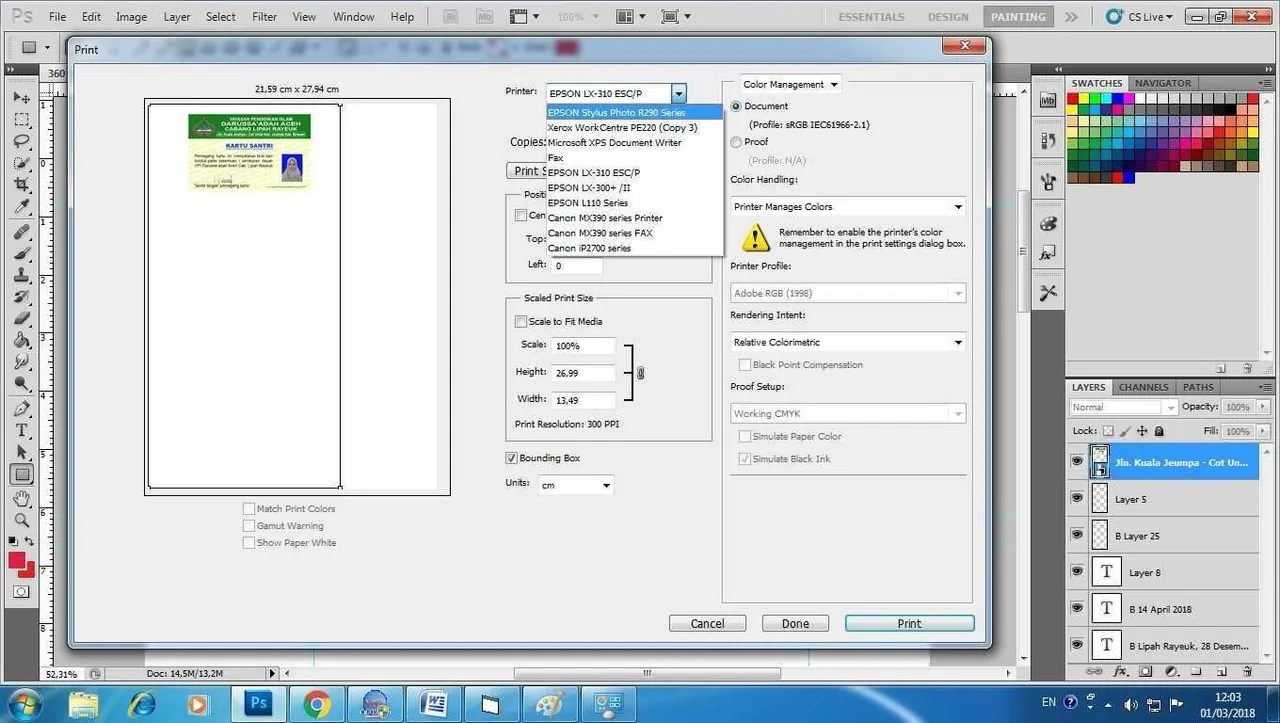Toggle Show Paper White checkbox
Image resolution: width=1280 pixels, height=723 pixels.
point(249,543)
